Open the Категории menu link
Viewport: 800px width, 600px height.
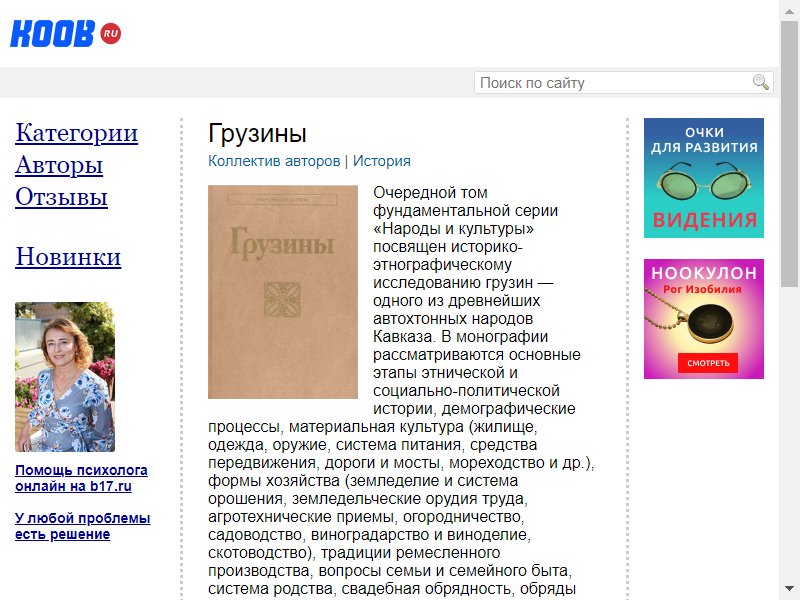pos(77,133)
